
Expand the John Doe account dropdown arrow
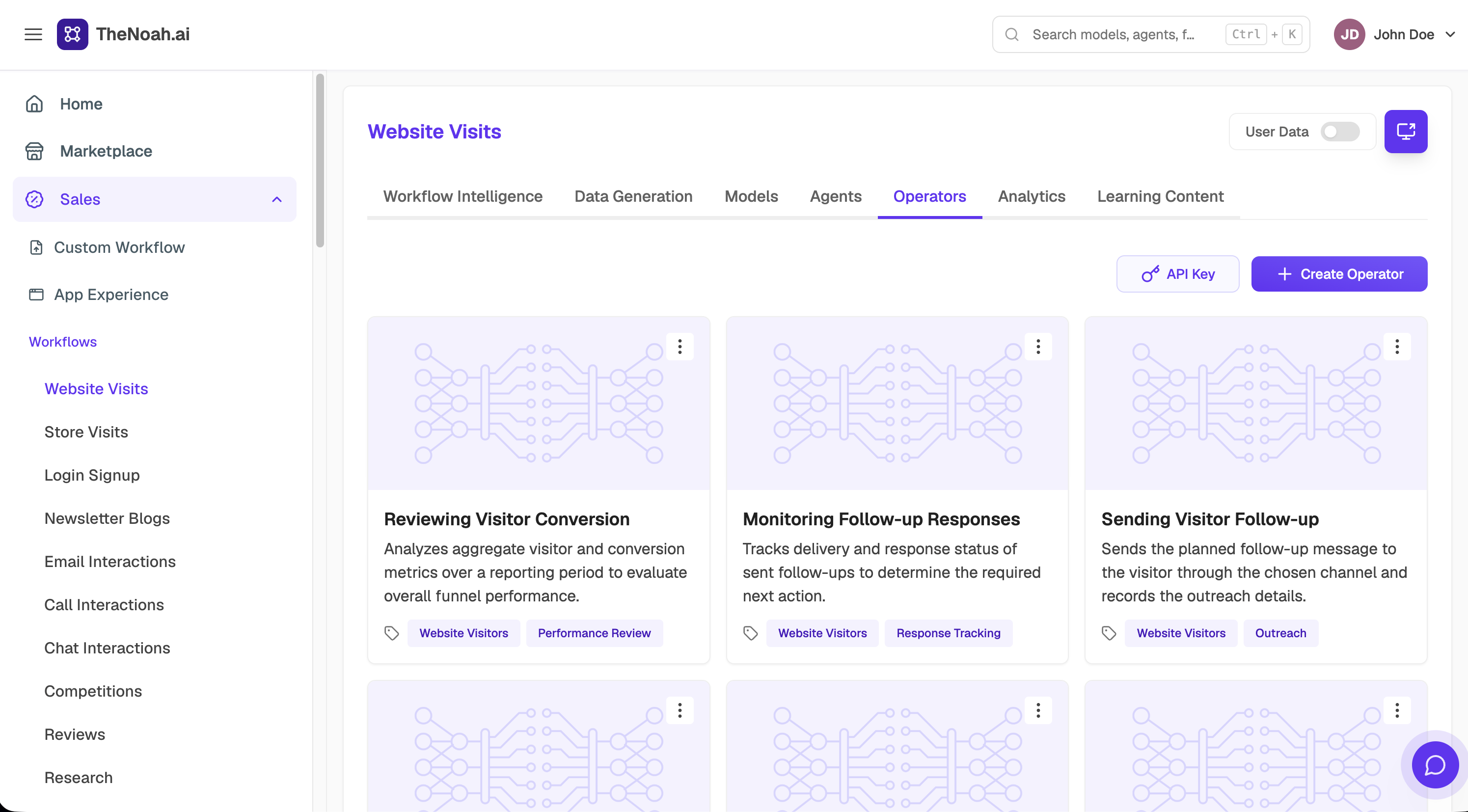click(x=1450, y=35)
